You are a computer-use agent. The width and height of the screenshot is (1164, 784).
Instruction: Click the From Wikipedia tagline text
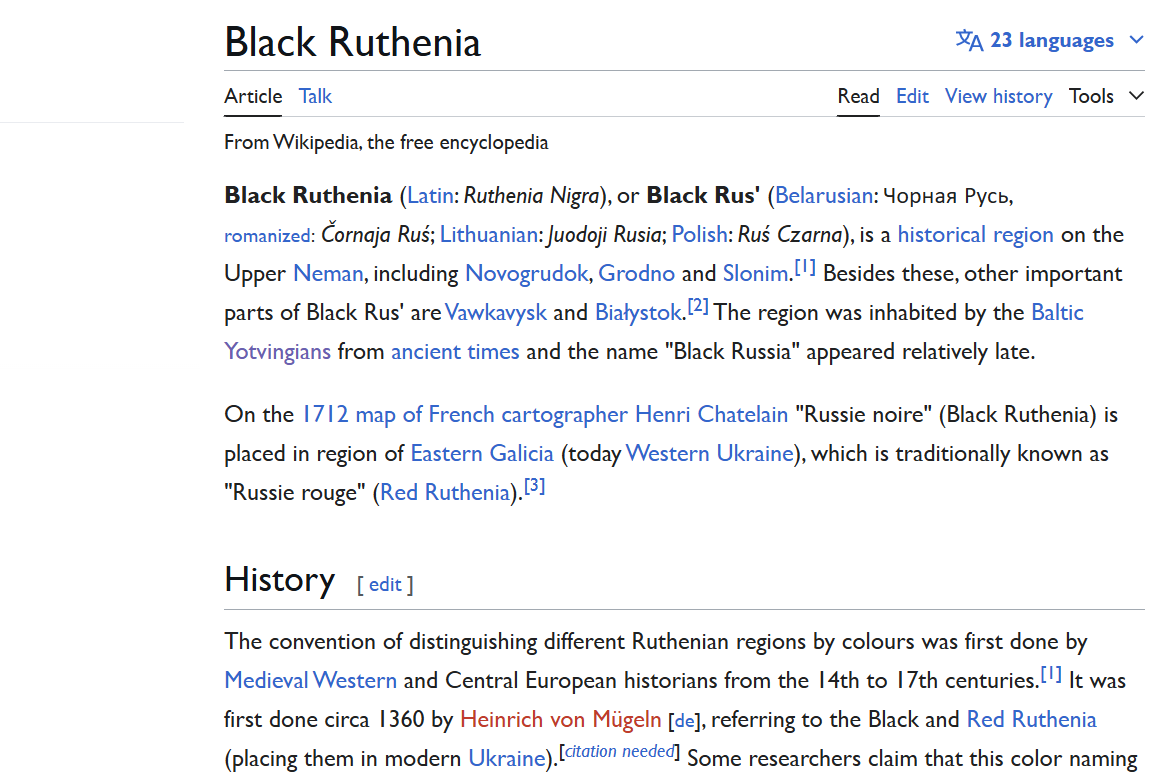click(386, 143)
